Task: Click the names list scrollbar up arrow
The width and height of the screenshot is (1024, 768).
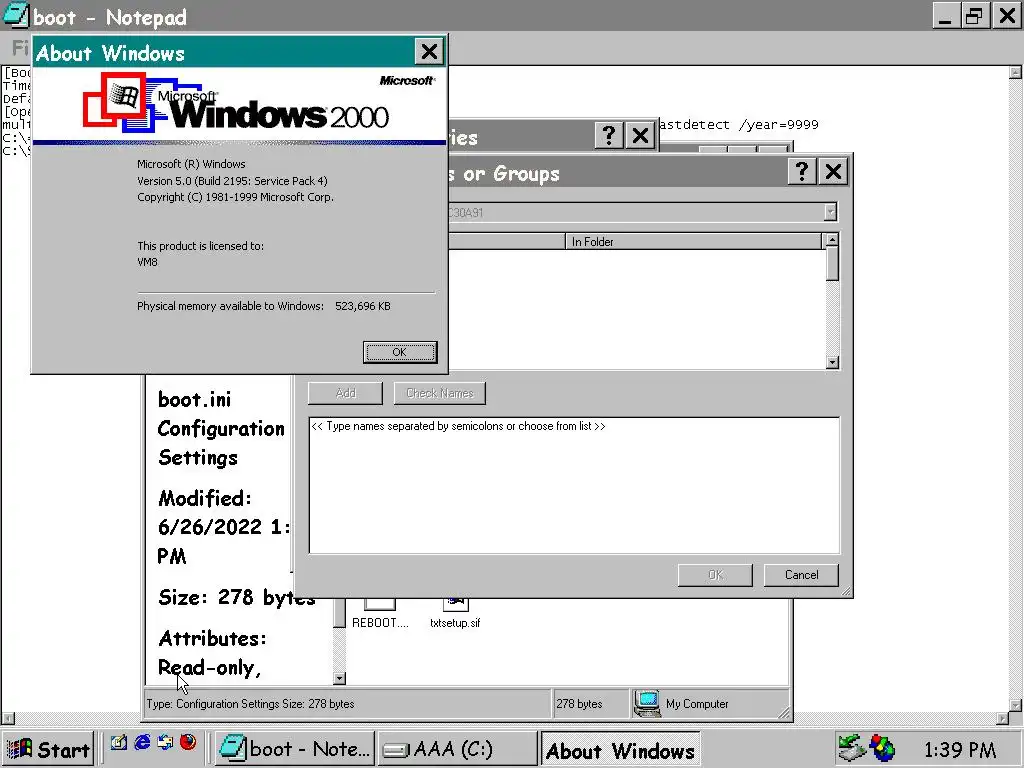Action: [x=832, y=240]
